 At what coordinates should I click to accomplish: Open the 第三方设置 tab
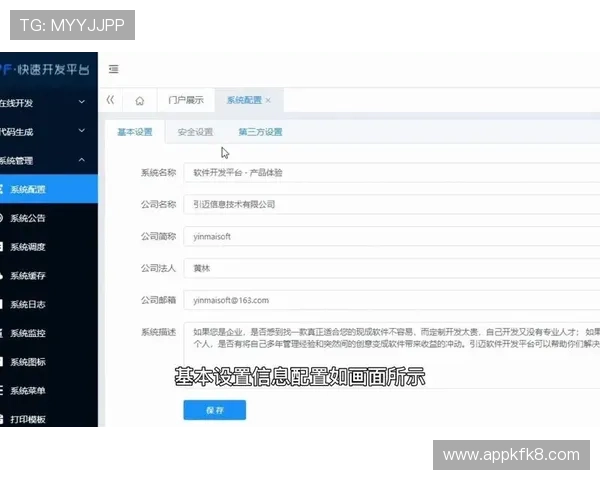260,132
